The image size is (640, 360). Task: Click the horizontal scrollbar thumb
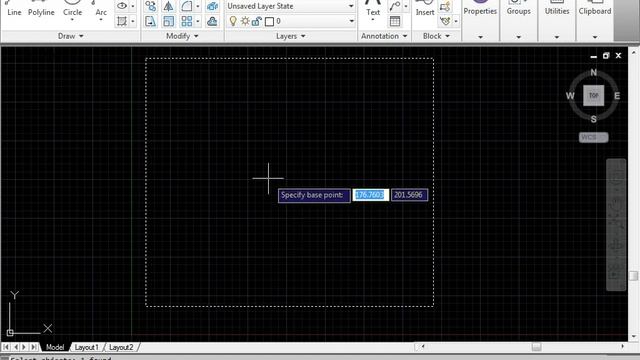coord(536,347)
